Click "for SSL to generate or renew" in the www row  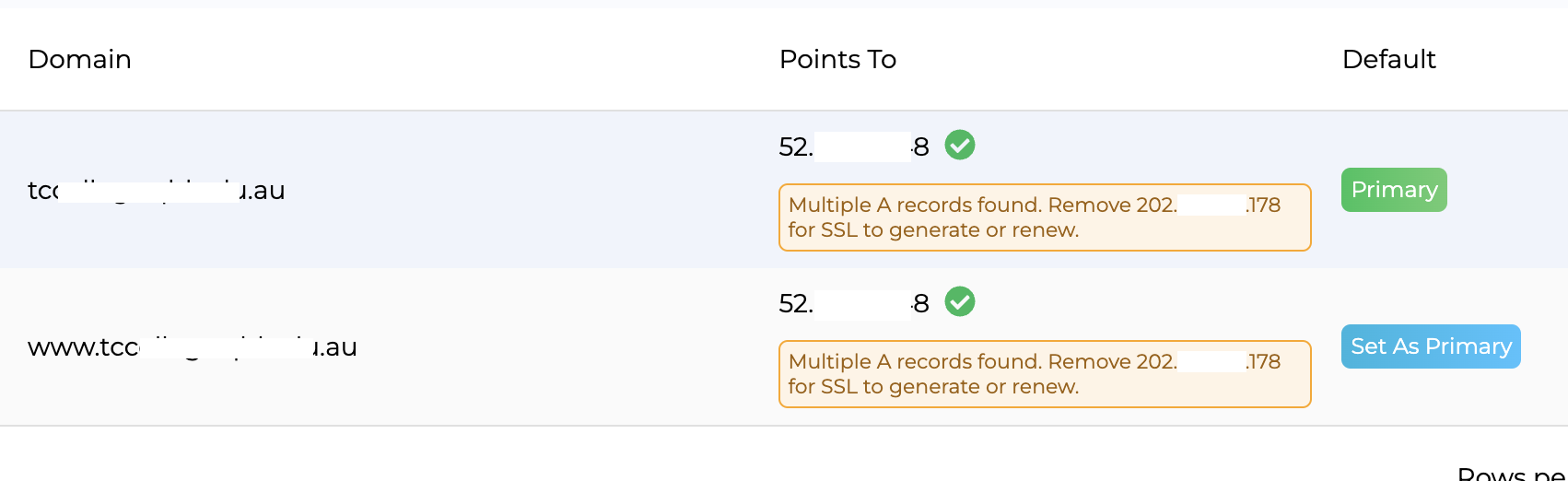coord(933,387)
